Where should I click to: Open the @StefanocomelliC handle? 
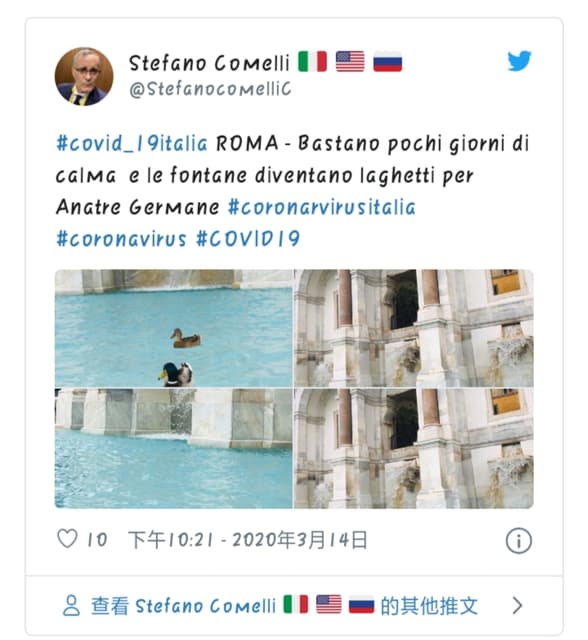coord(210,89)
